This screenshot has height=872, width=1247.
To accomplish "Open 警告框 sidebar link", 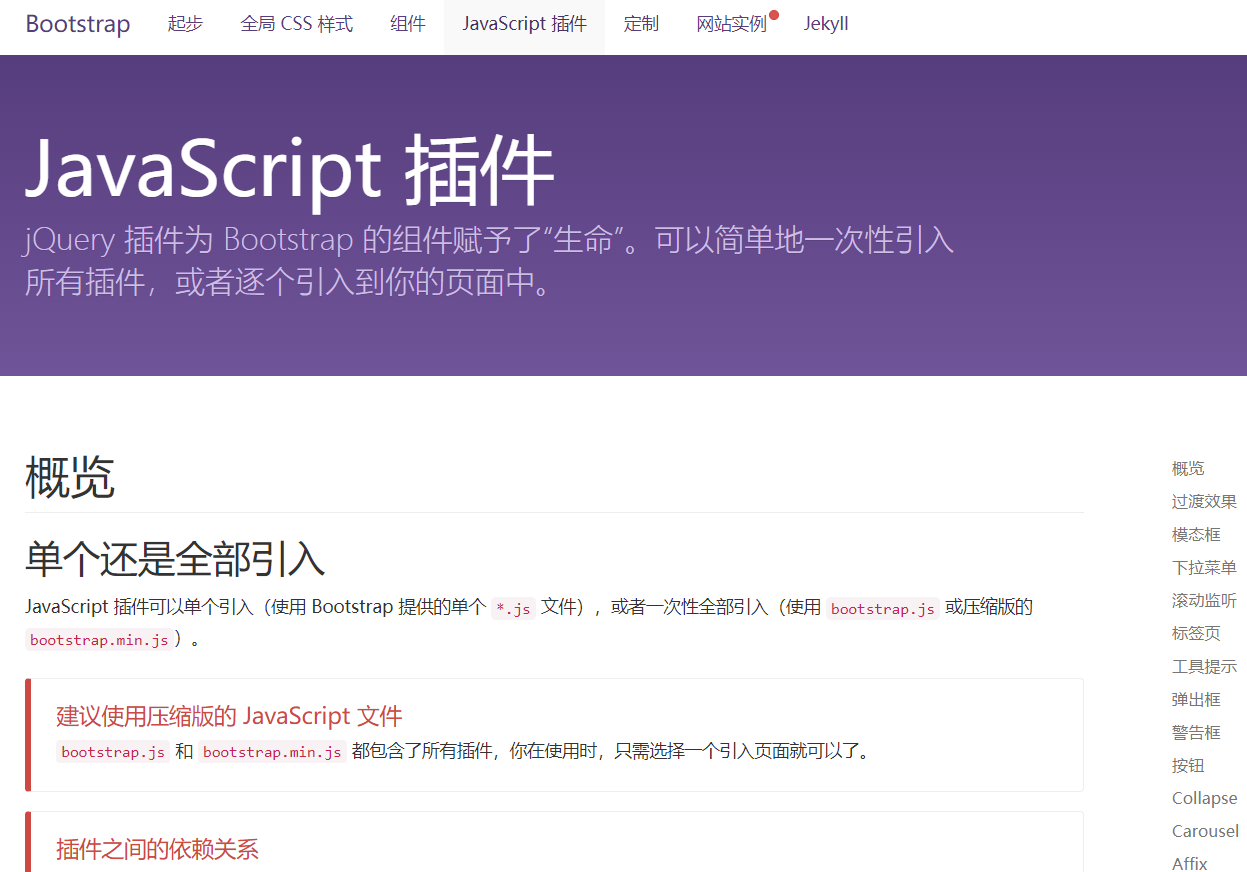I will [1196, 732].
